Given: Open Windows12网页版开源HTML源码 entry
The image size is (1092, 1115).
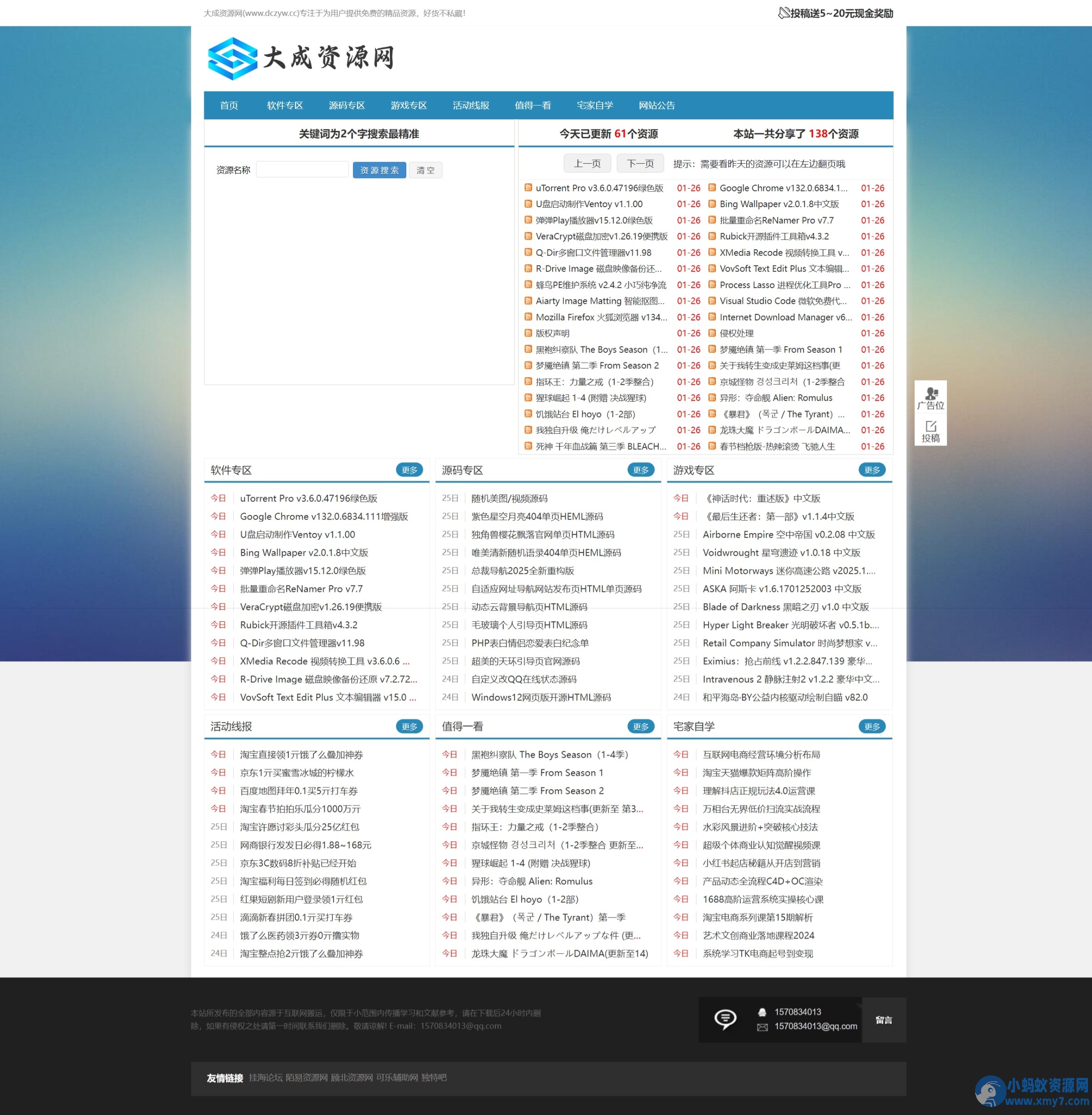Looking at the screenshot, I should [x=541, y=697].
